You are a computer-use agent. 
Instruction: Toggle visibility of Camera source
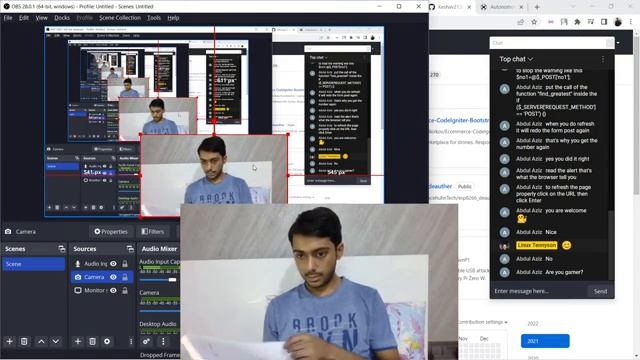[113, 277]
